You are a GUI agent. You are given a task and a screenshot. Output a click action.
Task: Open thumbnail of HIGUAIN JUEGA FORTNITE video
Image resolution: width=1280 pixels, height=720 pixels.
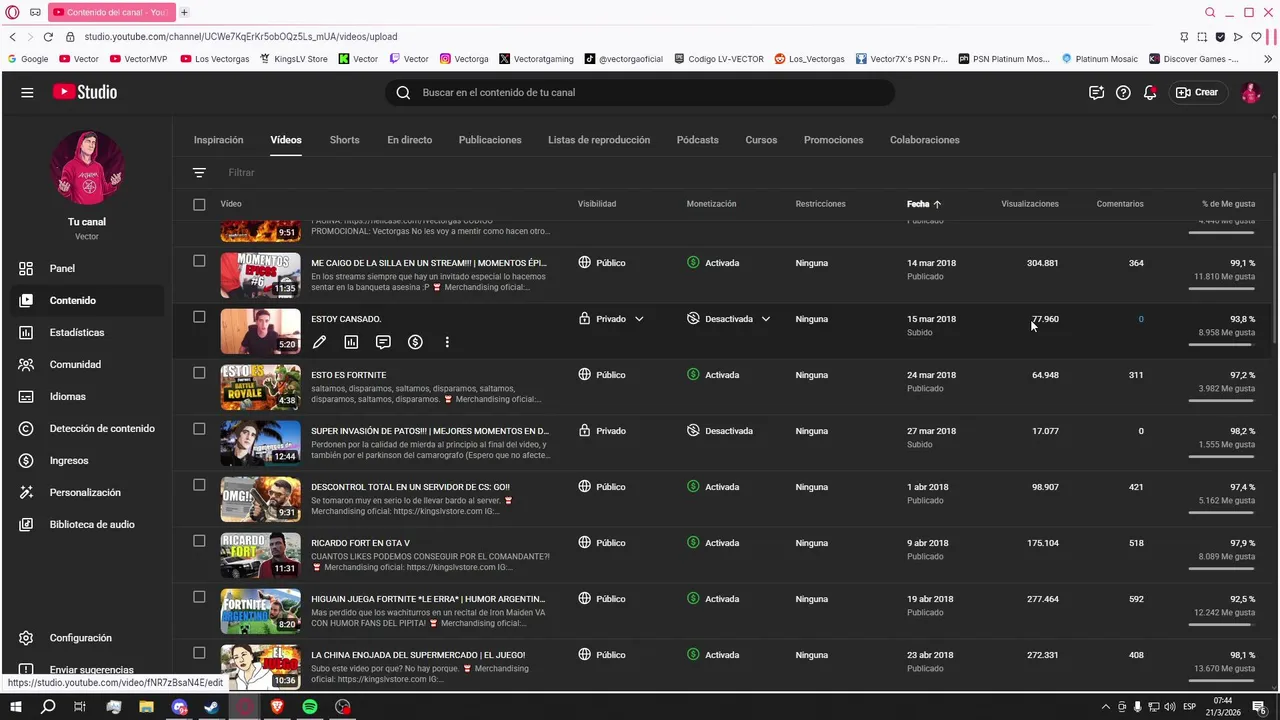click(260, 611)
